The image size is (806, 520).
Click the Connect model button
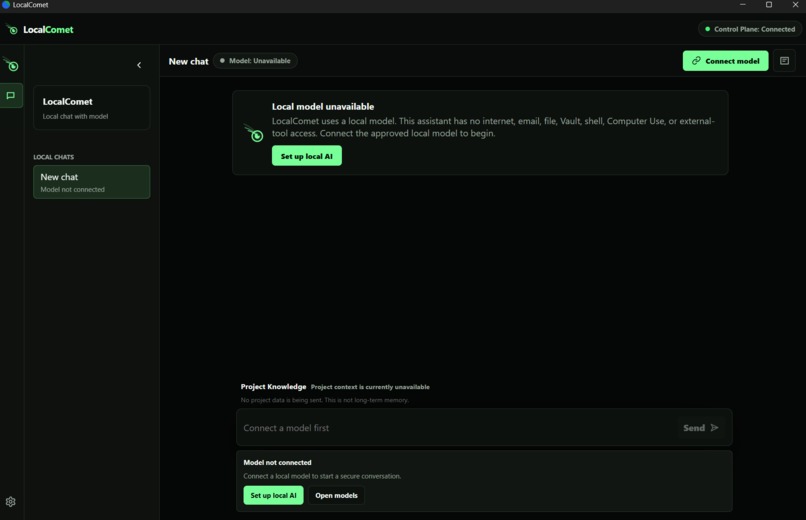[x=725, y=61]
